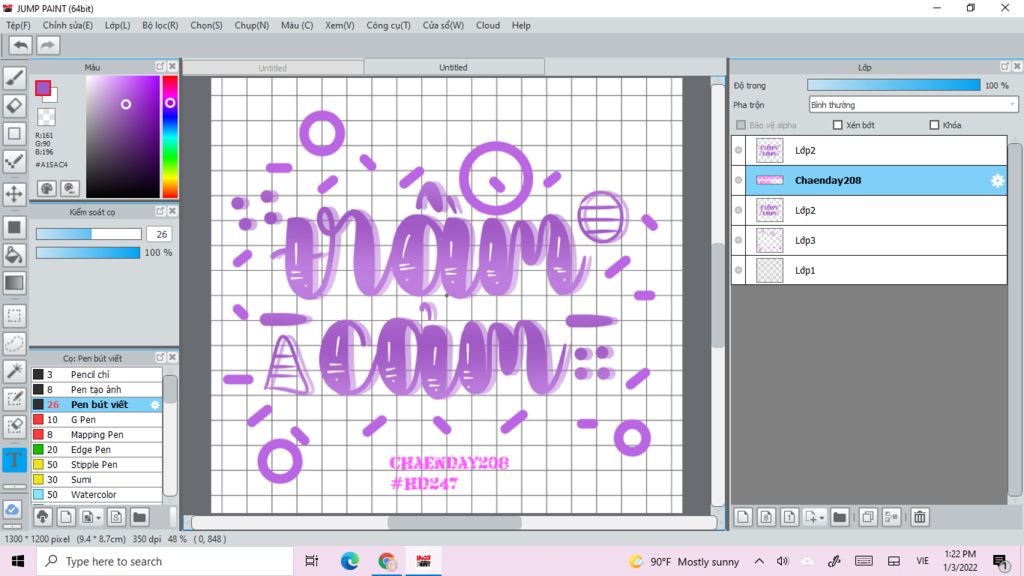Open the Cửa sổ(W) menu
The image size is (1024, 576).
(x=443, y=25)
